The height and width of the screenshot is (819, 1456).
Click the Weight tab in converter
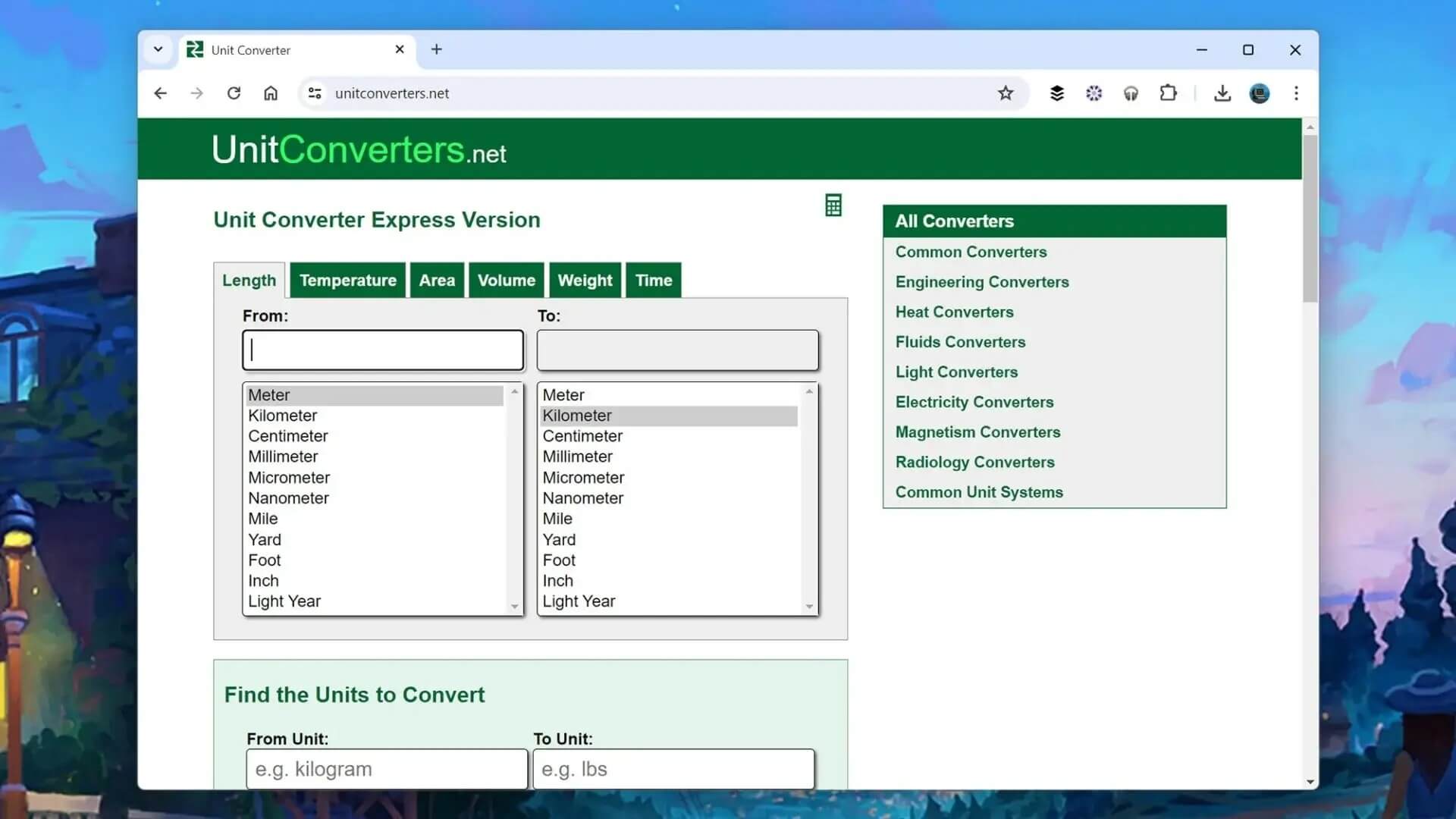(585, 280)
